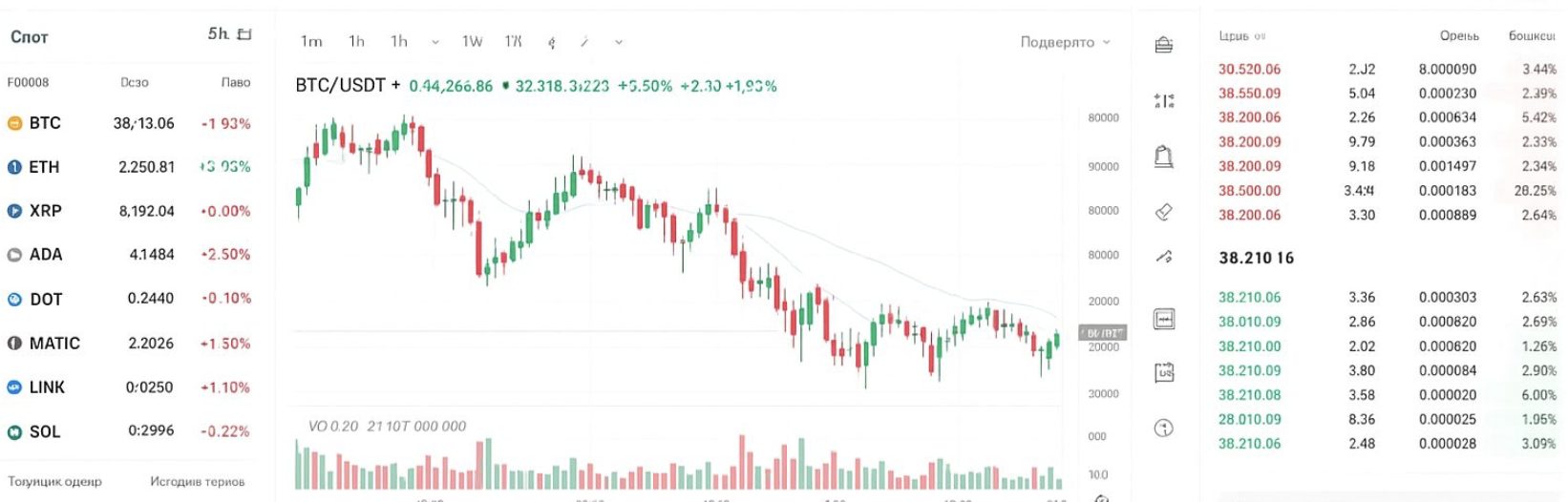Switch chart to the 1W timeframe

tap(472, 42)
